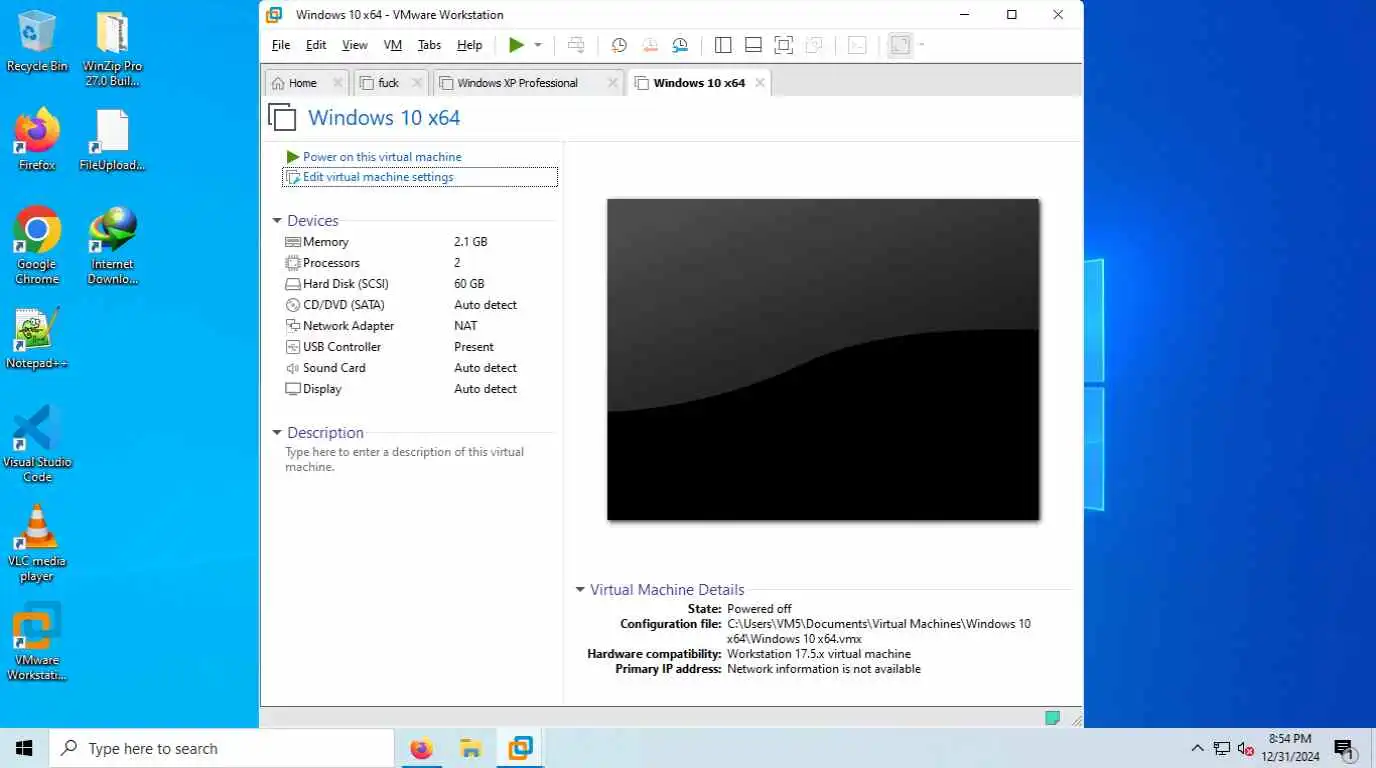Select the Processors device row

pyautogui.click(x=418, y=263)
